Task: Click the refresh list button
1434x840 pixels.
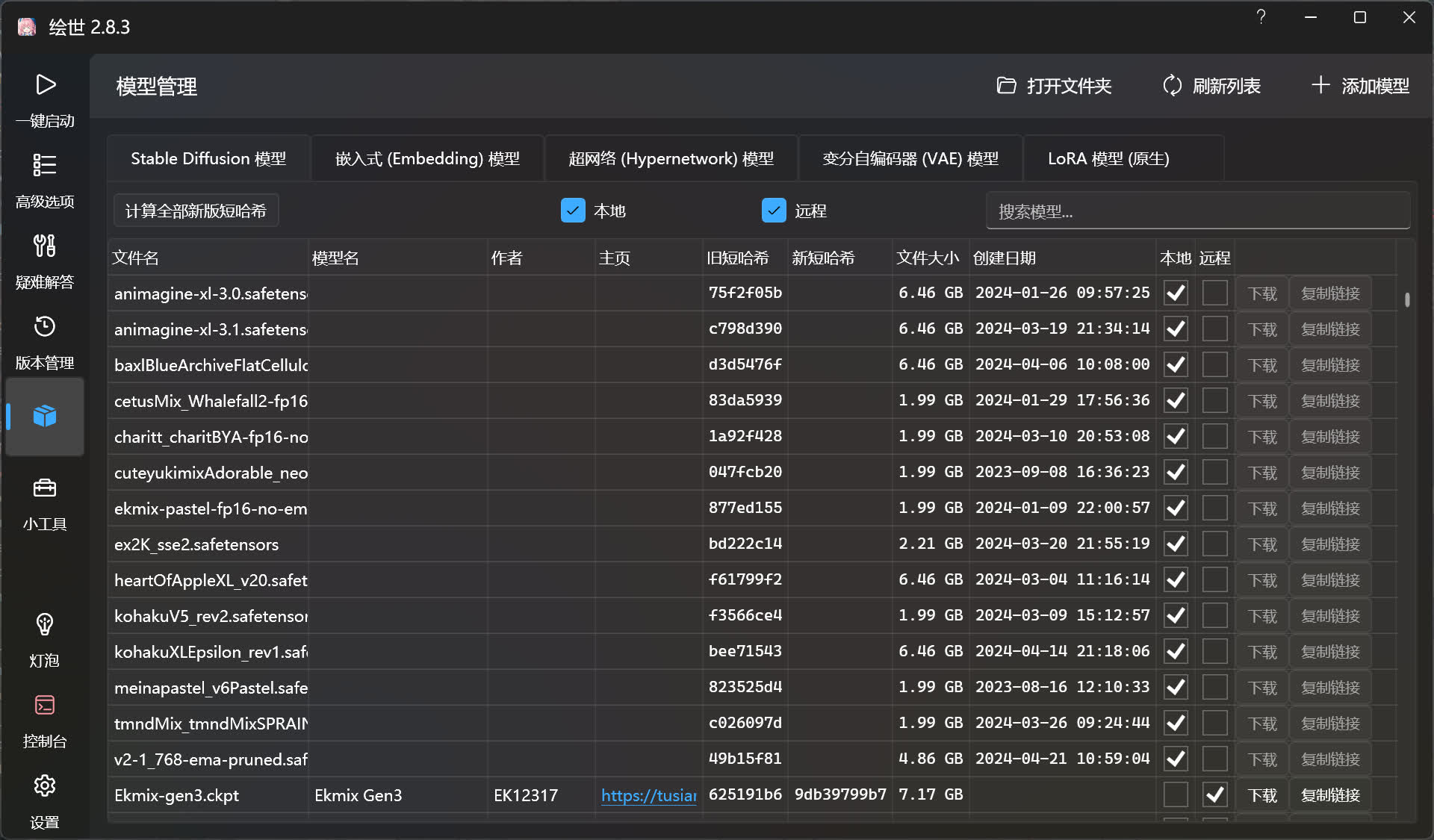Action: pyautogui.click(x=1211, y=86)
